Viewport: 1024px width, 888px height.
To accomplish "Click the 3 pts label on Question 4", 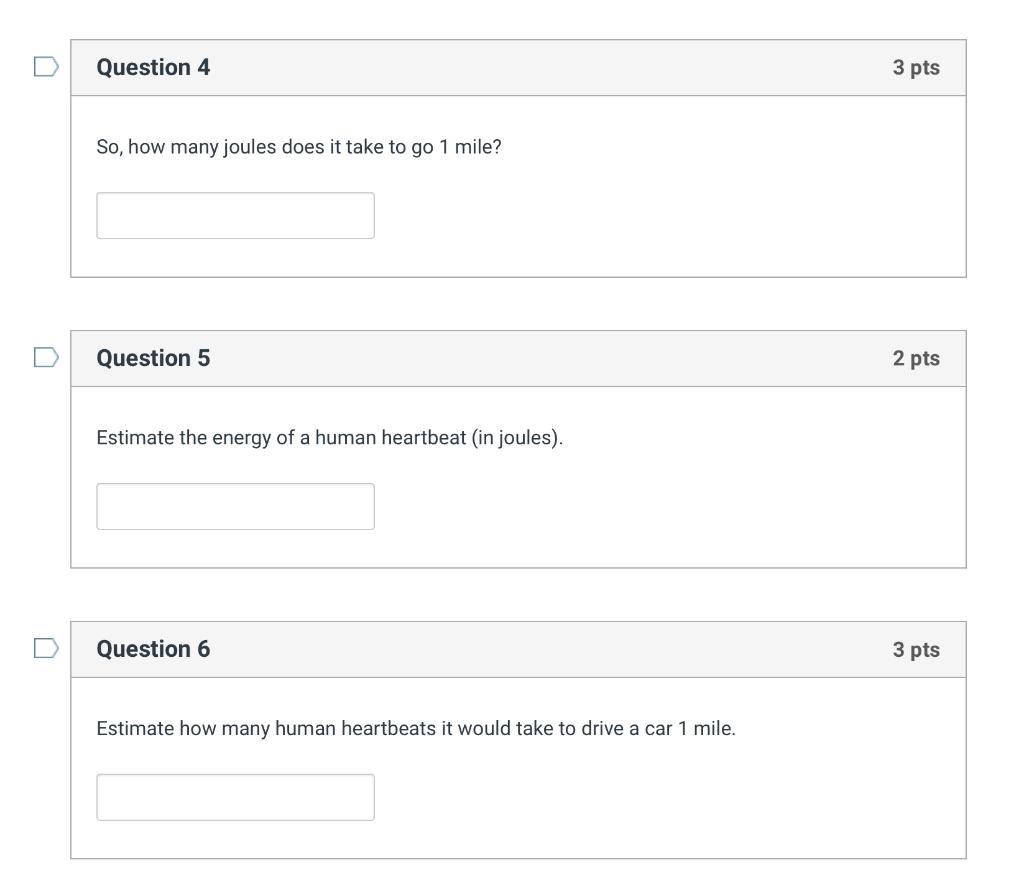I will (x=916, y=67).
